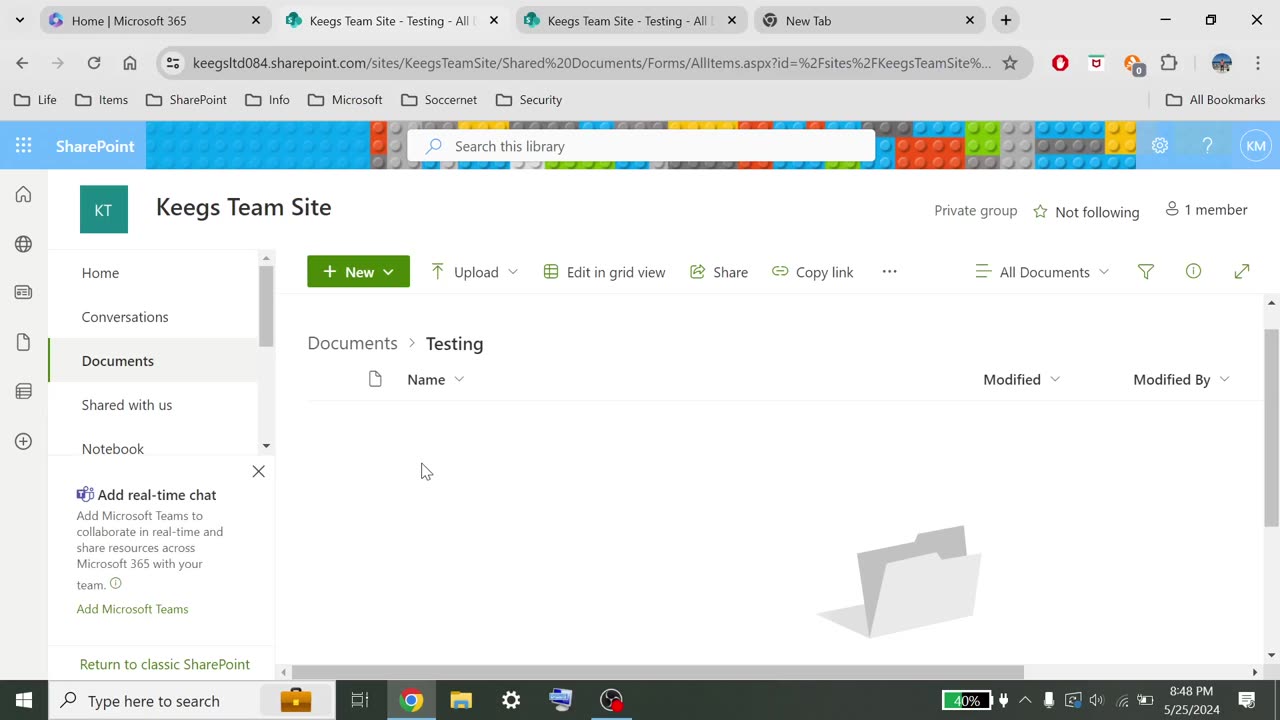Screen dimensions: 1280x720
Task: Open Conversations in the site navigation
Action: pyautogui.click(x=125, y=317)
